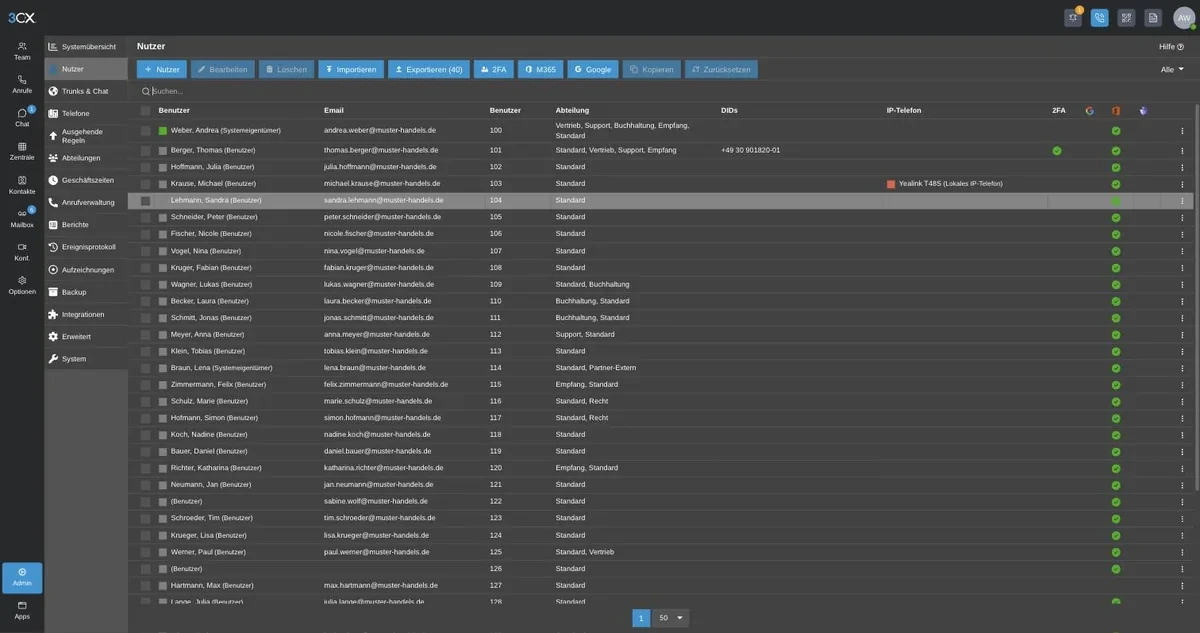This screenshot has height=633, width=1200.
Task: Click the Admin icon in sidebar
Action: [x=22, y=578]
